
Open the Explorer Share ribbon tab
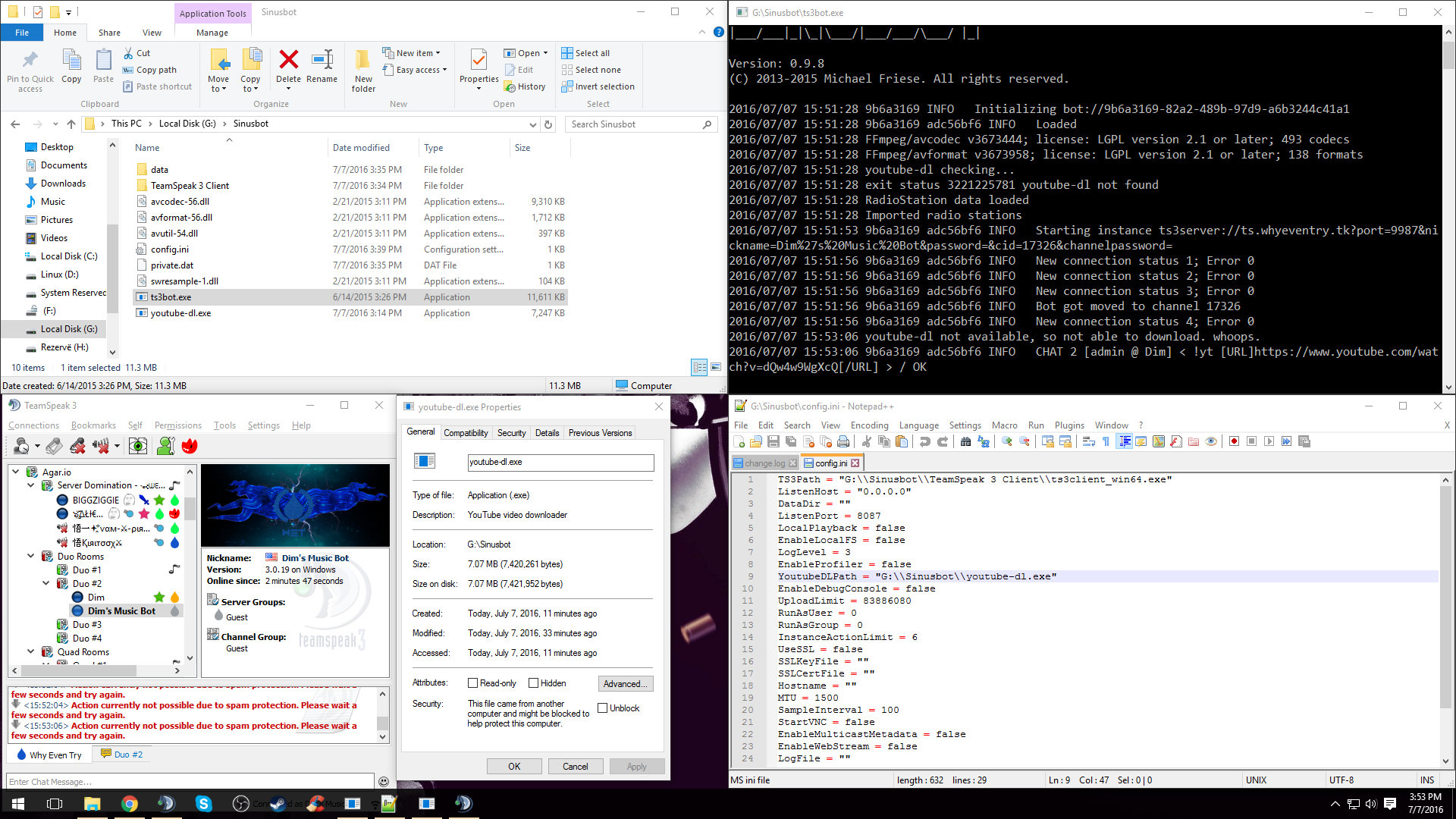pyautogui.click(x=109, y=33)
